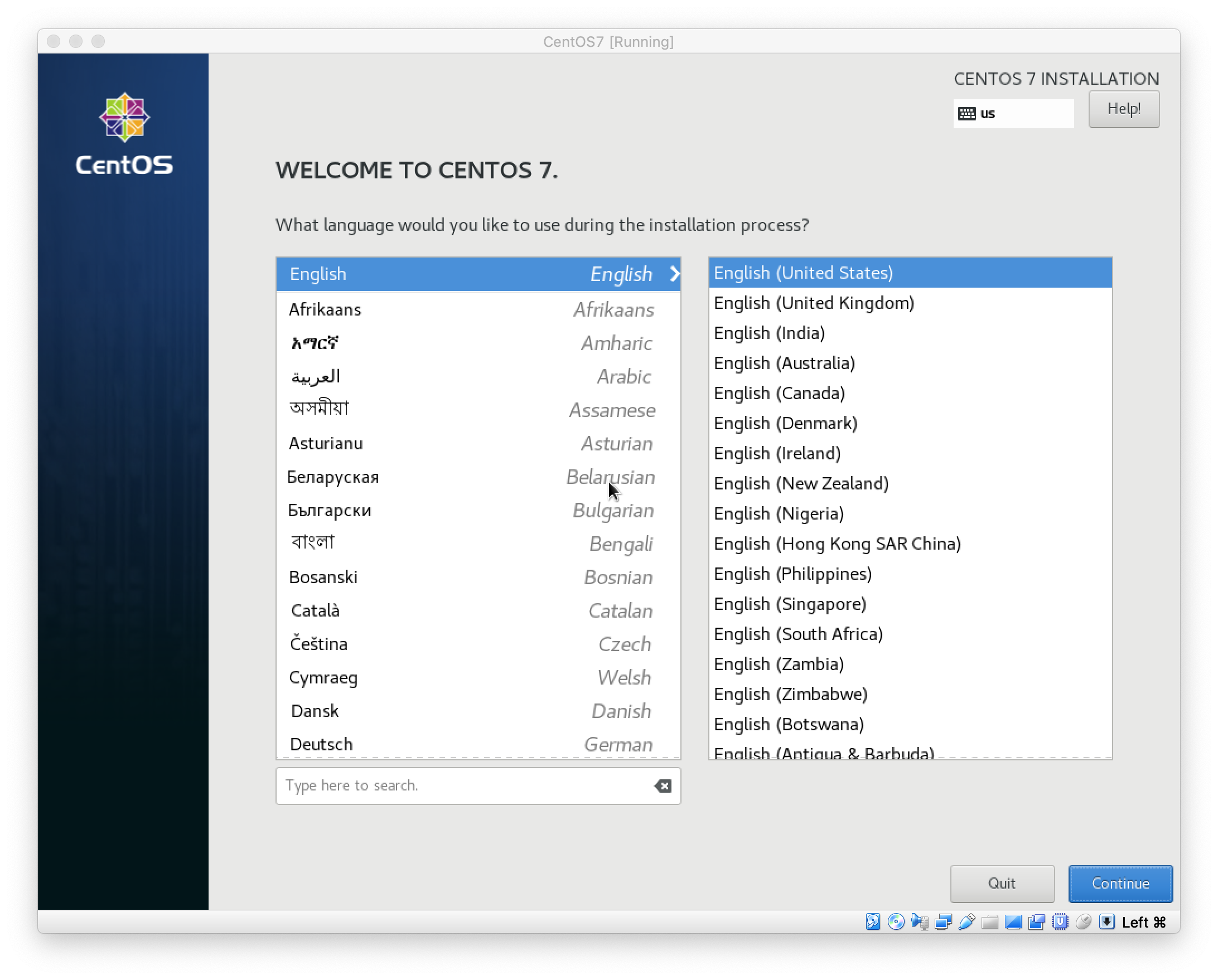Image resolution: width=1218 pixels, height=980 pixels.
Task: Open the optical disc status icon
Action: [896, 922]
